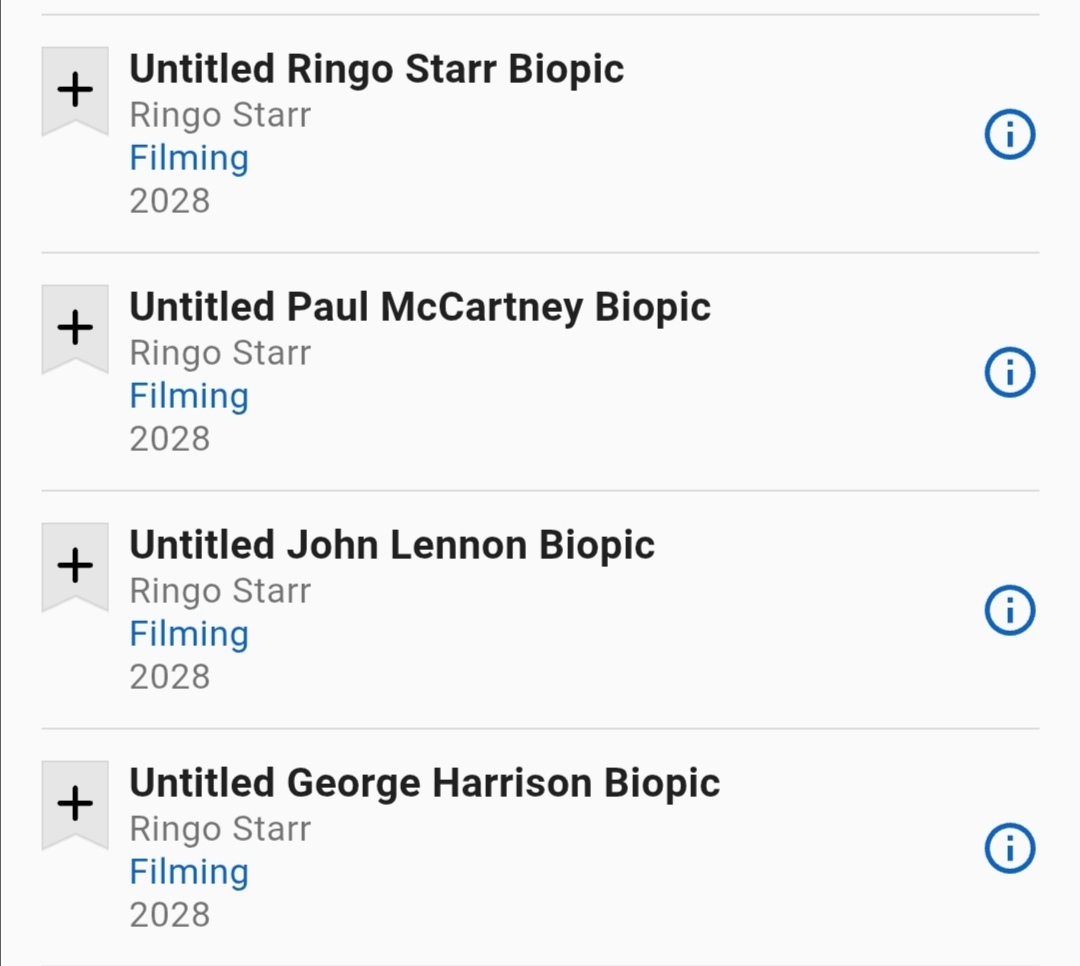
Task: Click Filming status under John Lennon Biopic
Action: click(x=189, y=634)
